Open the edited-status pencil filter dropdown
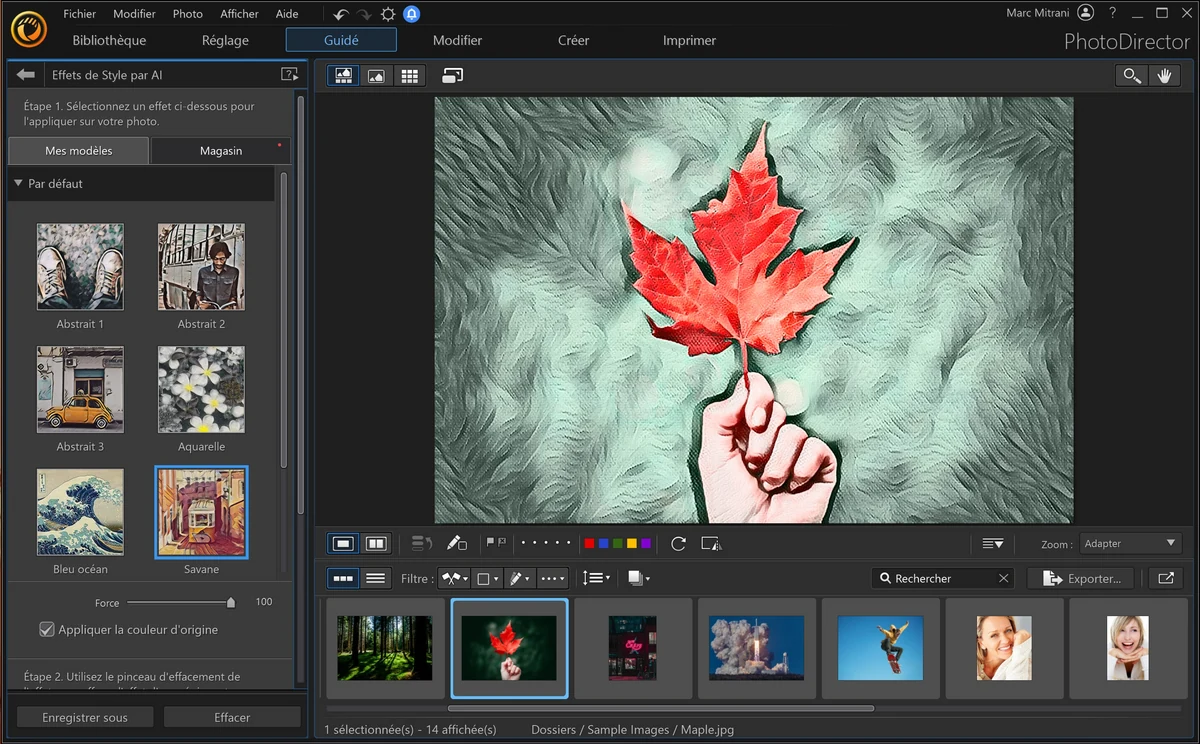The width and height of the screenshot is (1200, 744). point(519,578)
